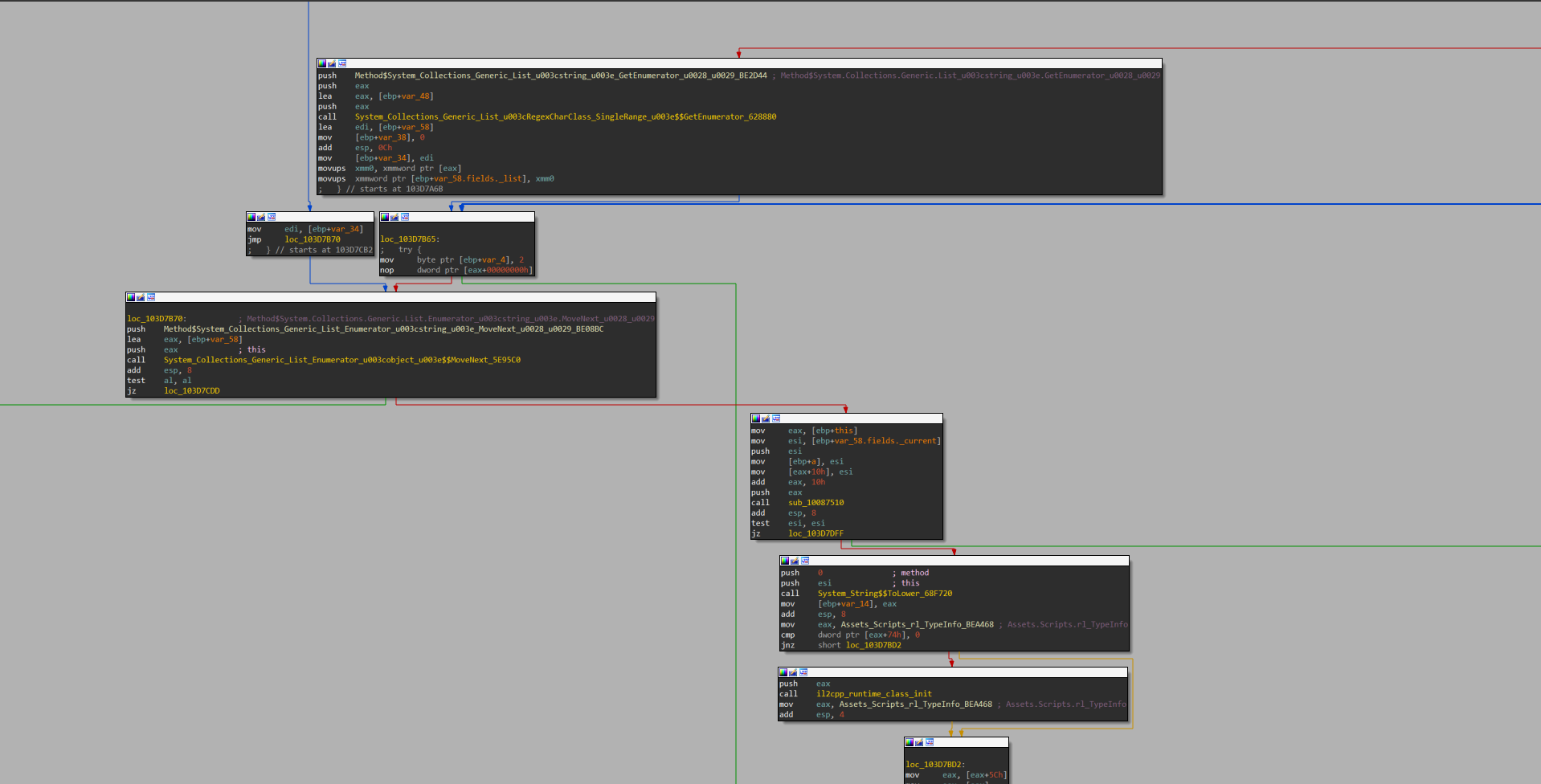Image resolution: width=1541 pixels, height=784 pixels.
Task: Select 'add esp, 0Ch' instruction
Action: click(x=355, y=148)
